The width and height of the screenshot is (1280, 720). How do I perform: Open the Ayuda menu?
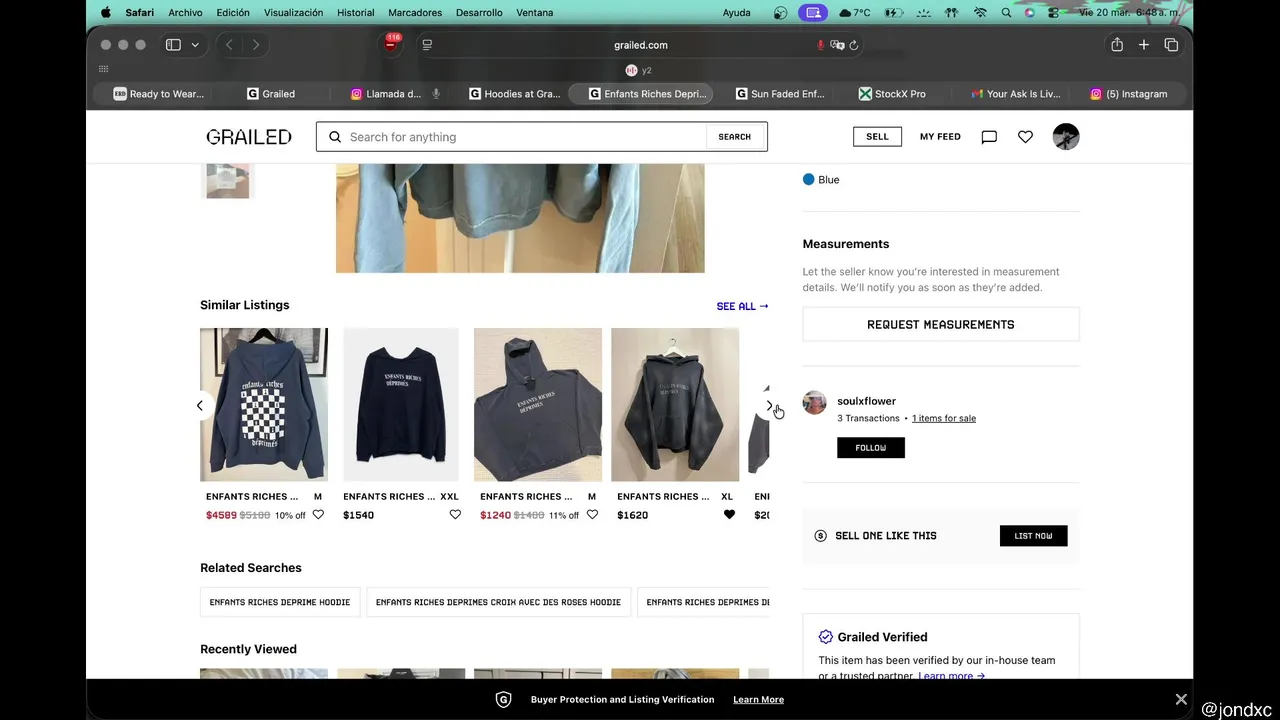tap(737, 12)
